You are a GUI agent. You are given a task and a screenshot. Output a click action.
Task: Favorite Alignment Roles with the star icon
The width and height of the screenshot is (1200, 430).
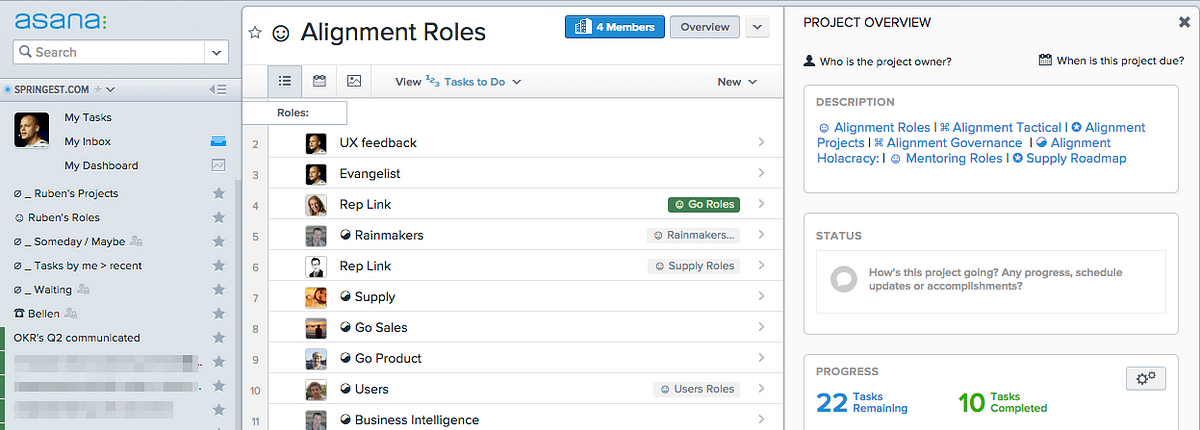(x=255, y=32)
